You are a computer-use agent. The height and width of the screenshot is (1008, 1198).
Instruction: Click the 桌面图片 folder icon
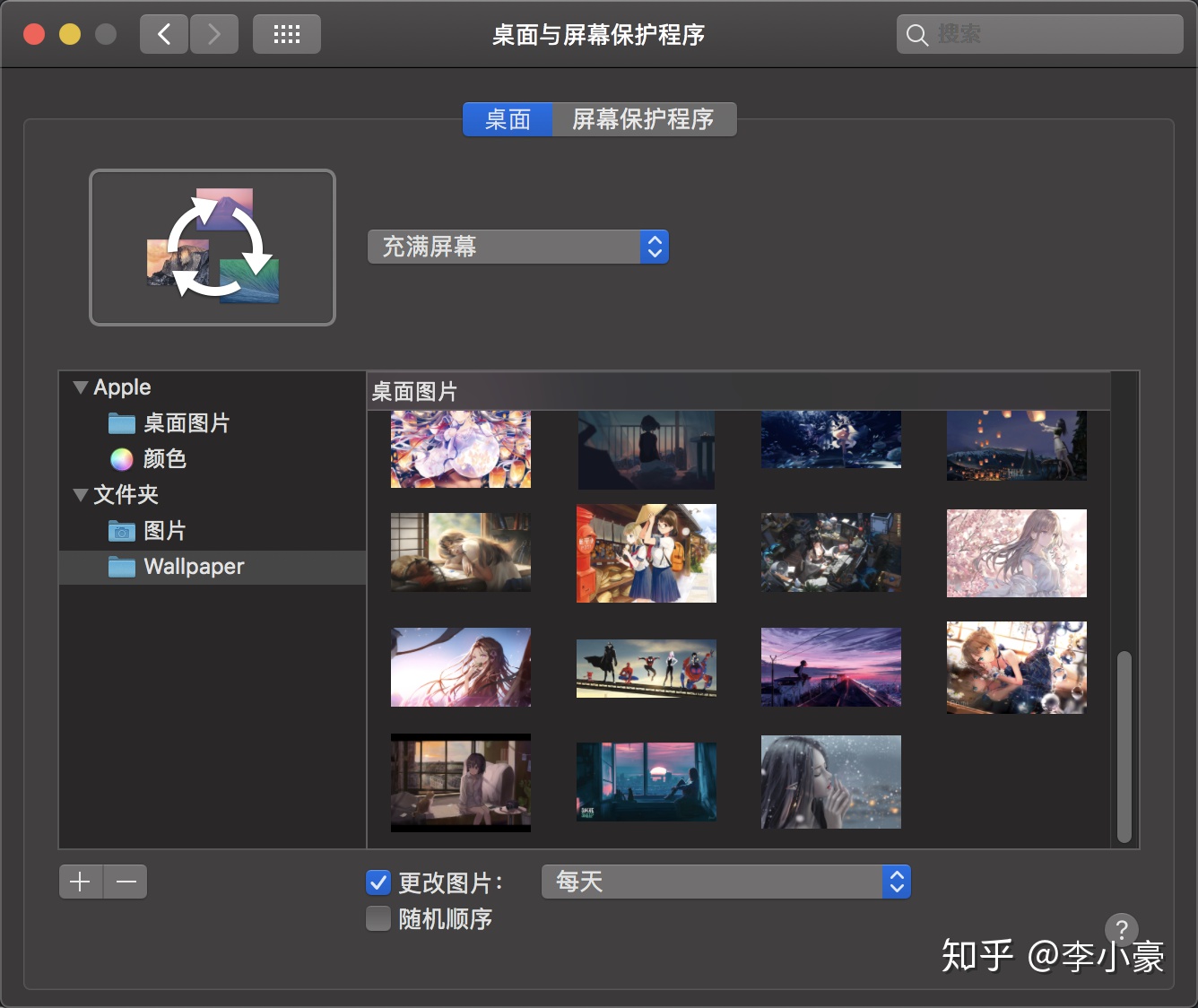tap(122, 423)
